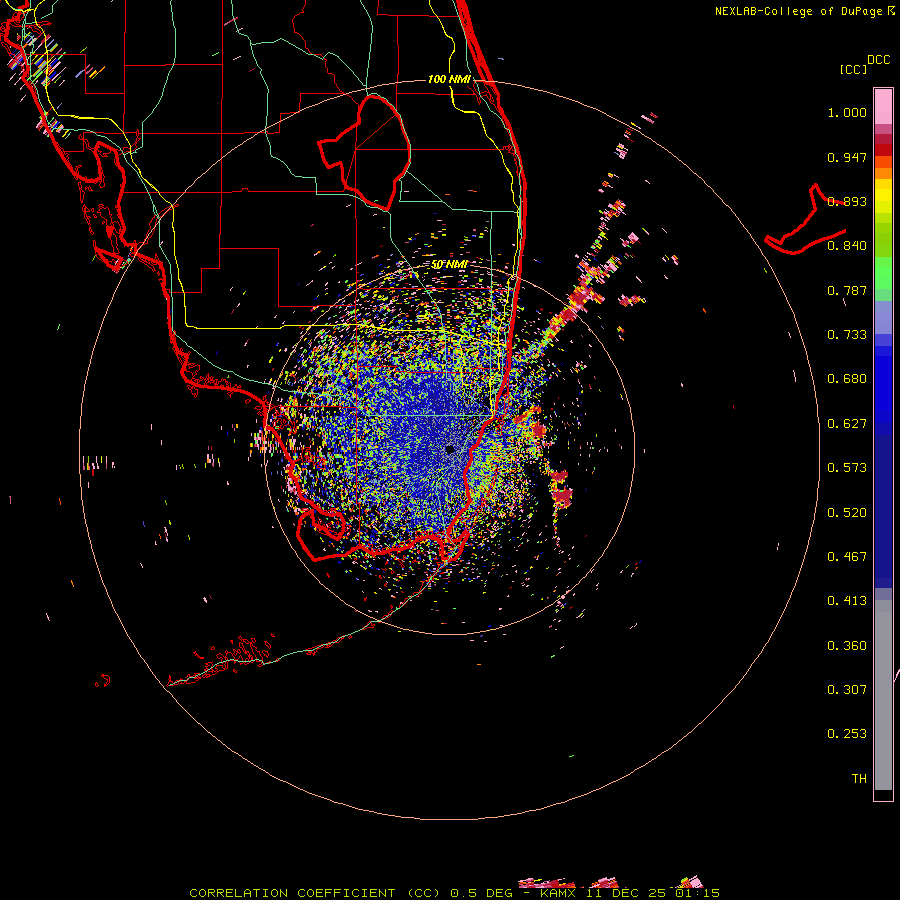
Task: Click the 0.520 legend value
Action: tap(847, 513)
